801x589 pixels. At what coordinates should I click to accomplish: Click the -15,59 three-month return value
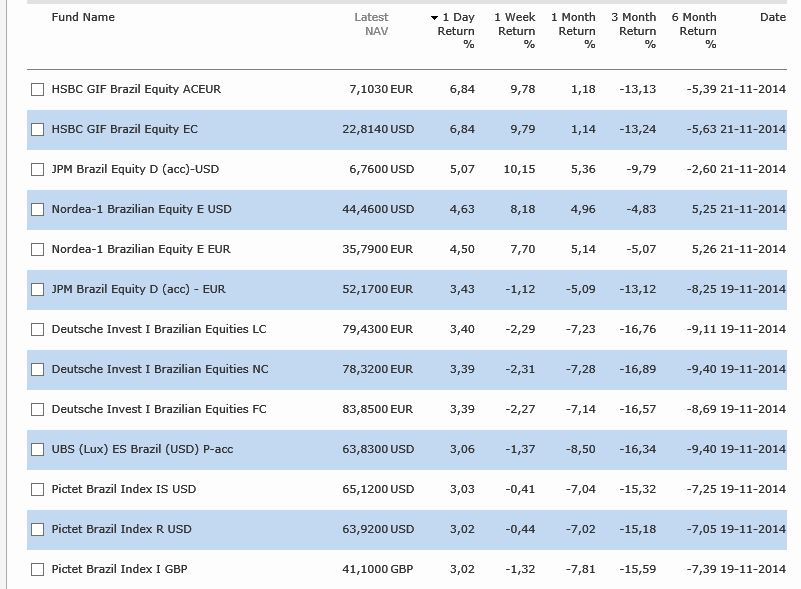coord(638,569)
